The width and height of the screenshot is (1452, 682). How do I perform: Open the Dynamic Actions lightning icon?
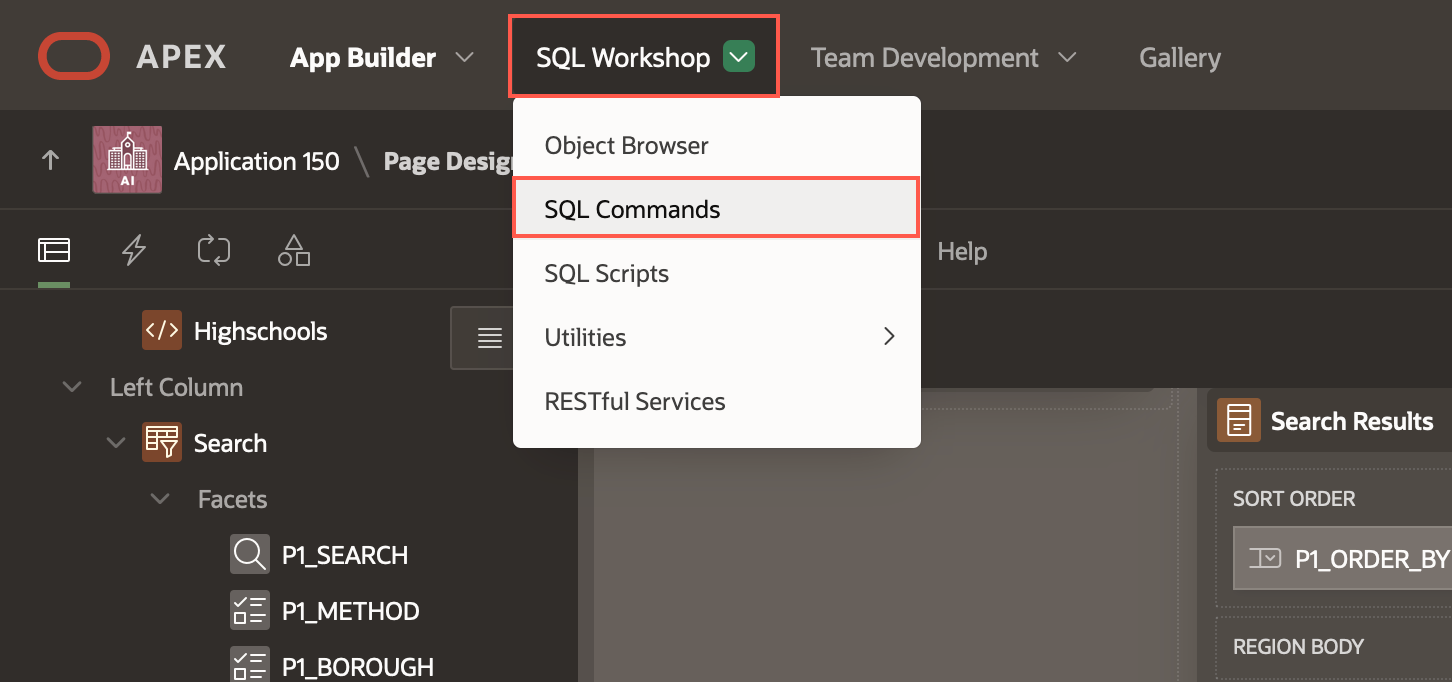click(x=134, y=251)
